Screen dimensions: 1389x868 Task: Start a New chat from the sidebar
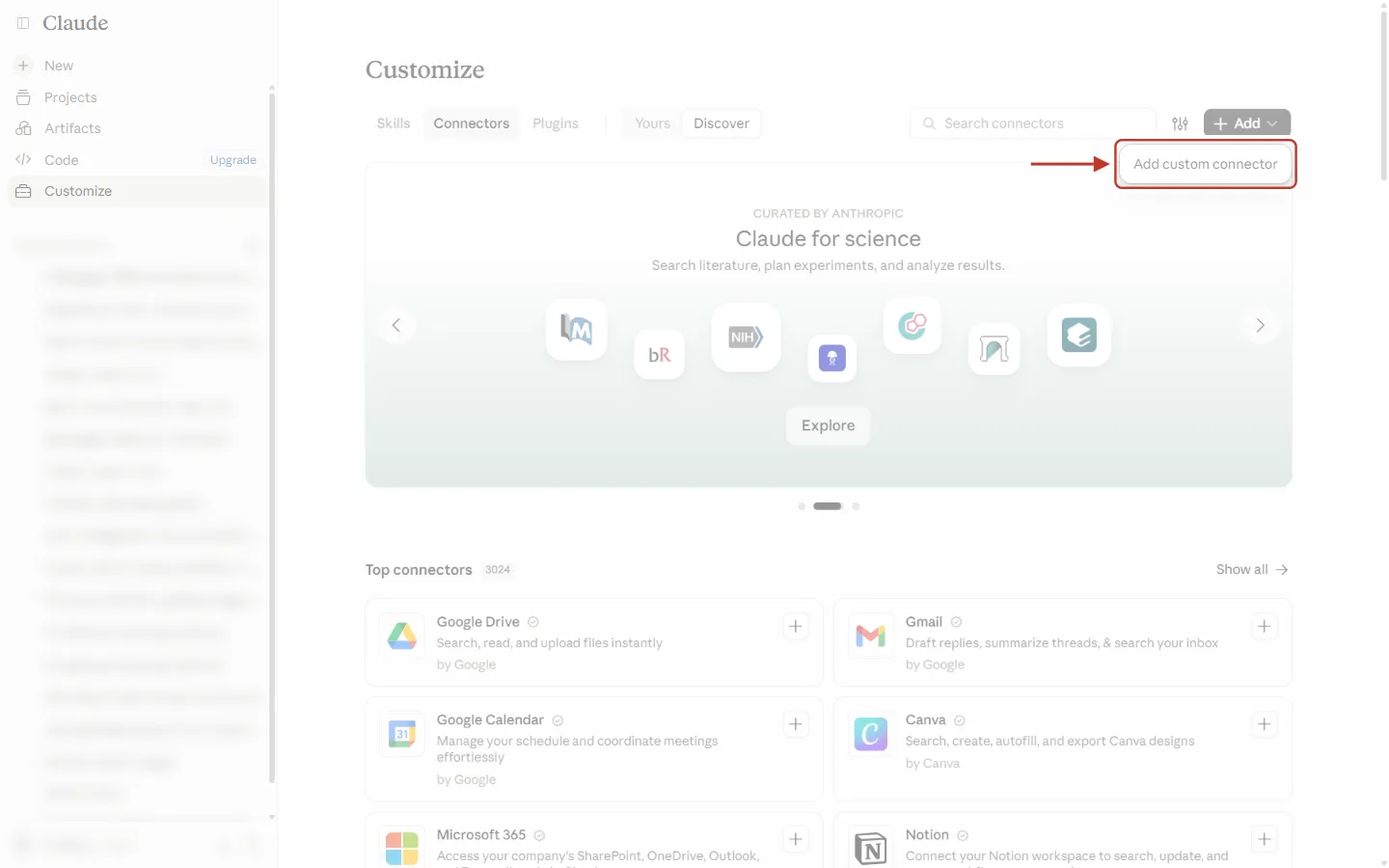coord(59,66)
